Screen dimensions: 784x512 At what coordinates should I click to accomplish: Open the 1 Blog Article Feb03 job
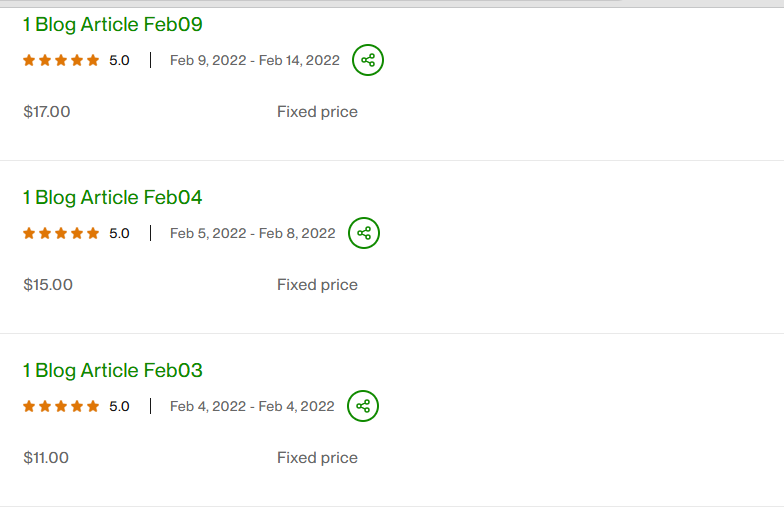112,371
